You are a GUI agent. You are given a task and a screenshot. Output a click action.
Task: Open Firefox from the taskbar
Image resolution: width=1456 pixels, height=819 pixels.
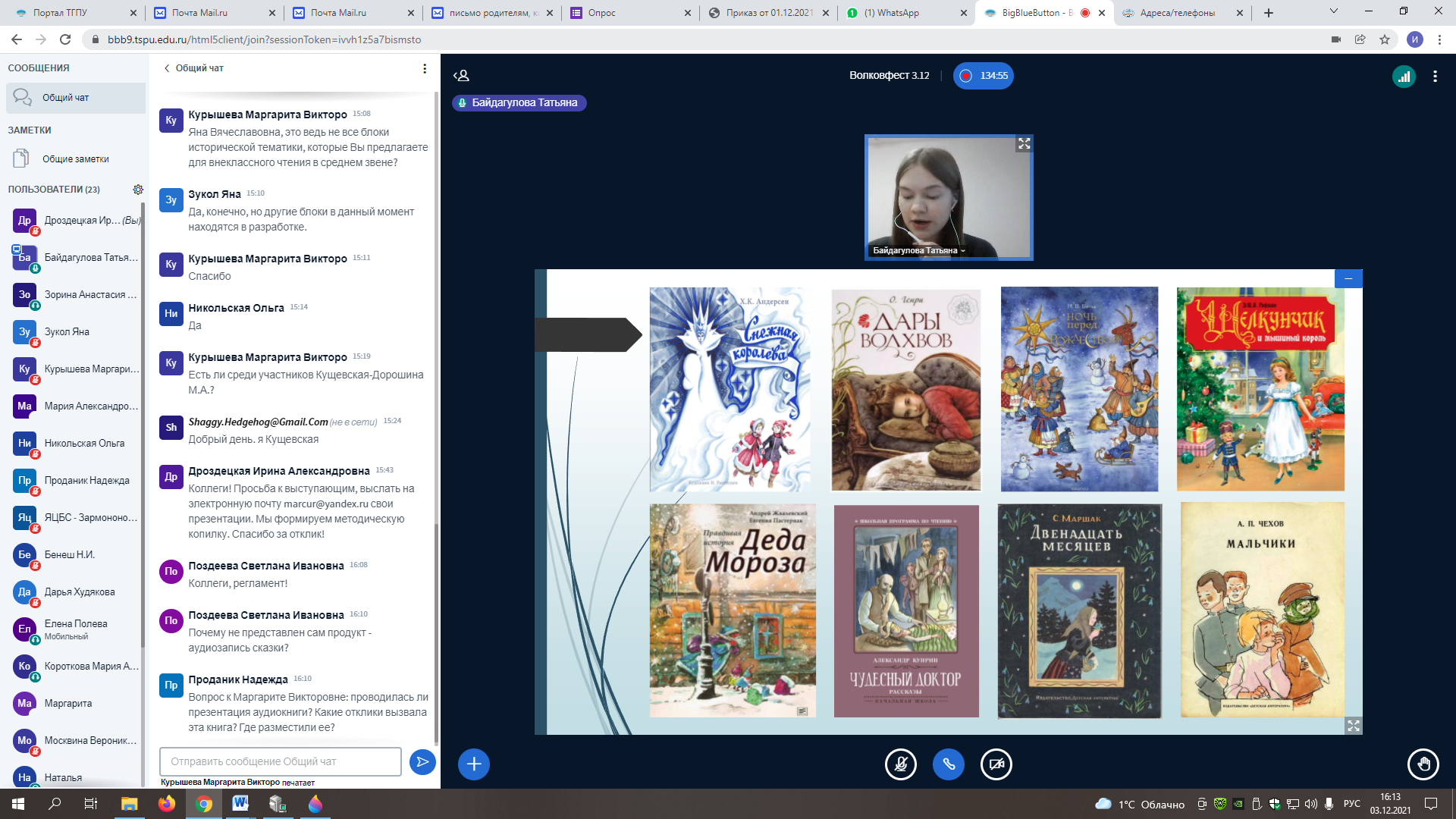(x=167, y=804)
